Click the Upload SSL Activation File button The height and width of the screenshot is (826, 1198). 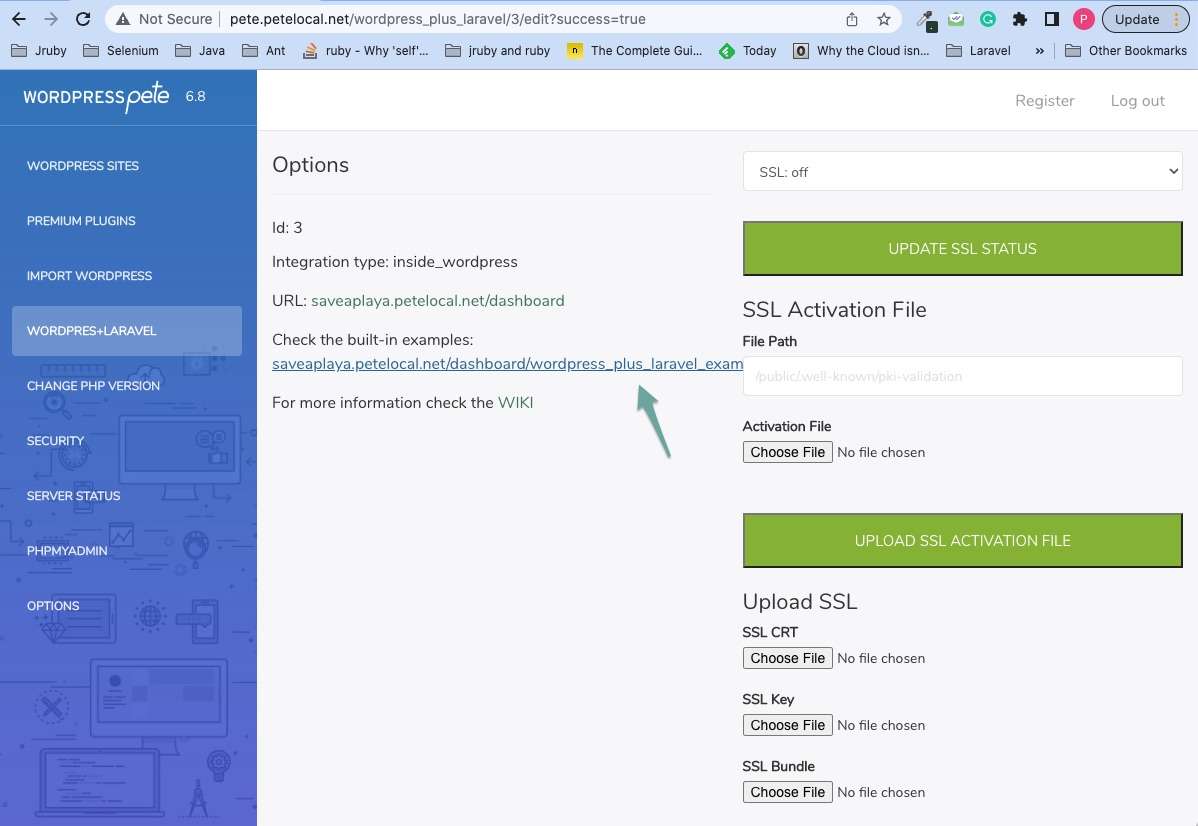tap(962, 541)
